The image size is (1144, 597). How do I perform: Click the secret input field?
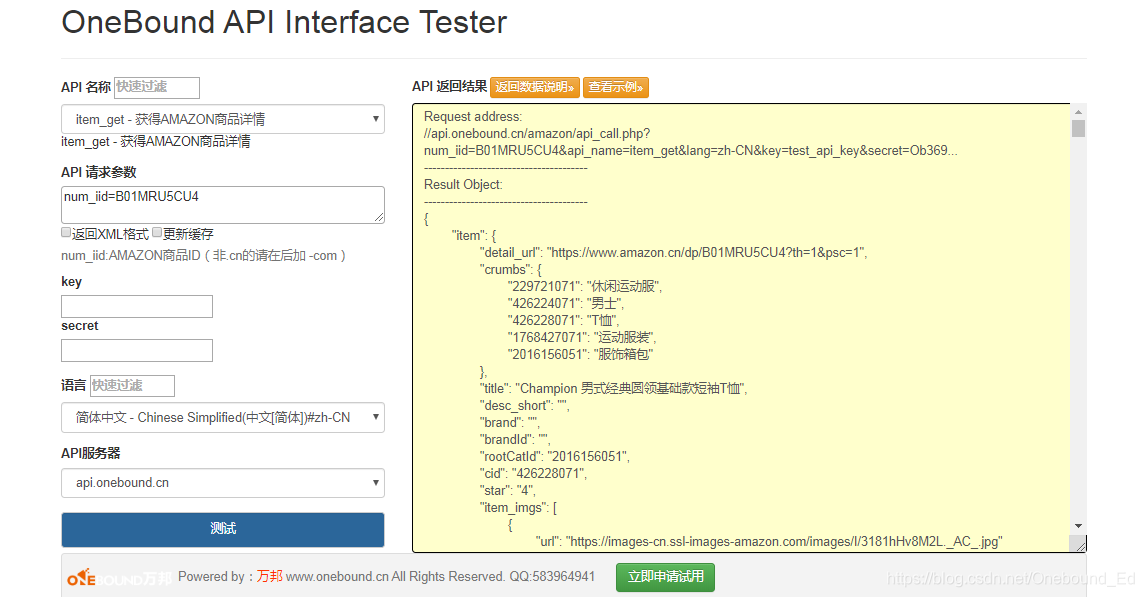136,350
